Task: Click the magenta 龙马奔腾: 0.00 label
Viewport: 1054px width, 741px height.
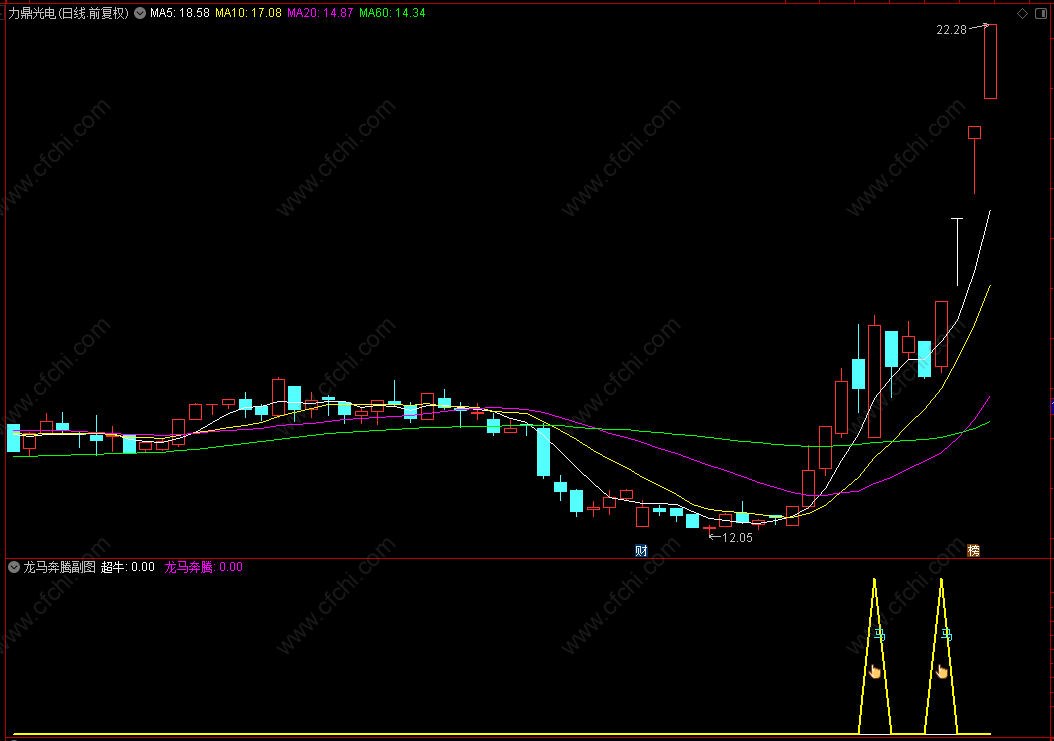Action: [204, 568]
